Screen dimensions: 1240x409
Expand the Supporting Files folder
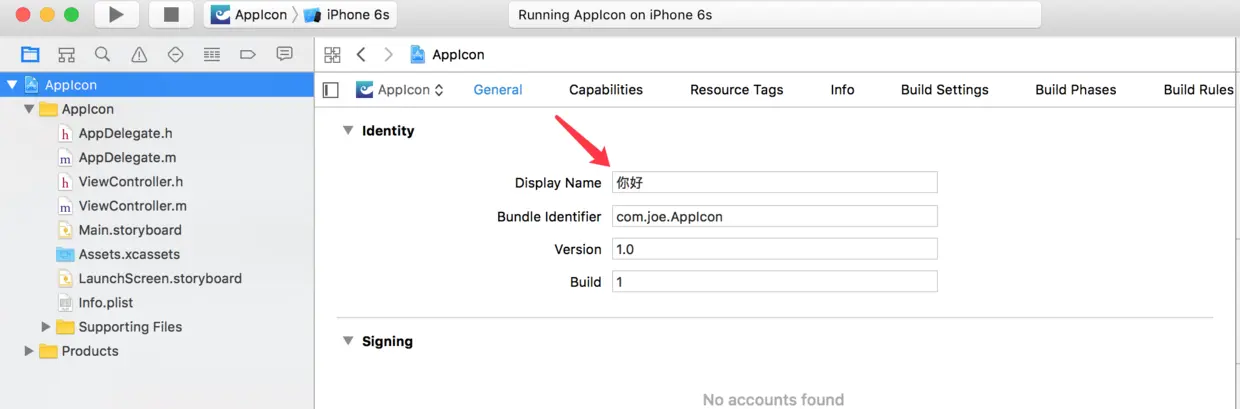point(46,327)
